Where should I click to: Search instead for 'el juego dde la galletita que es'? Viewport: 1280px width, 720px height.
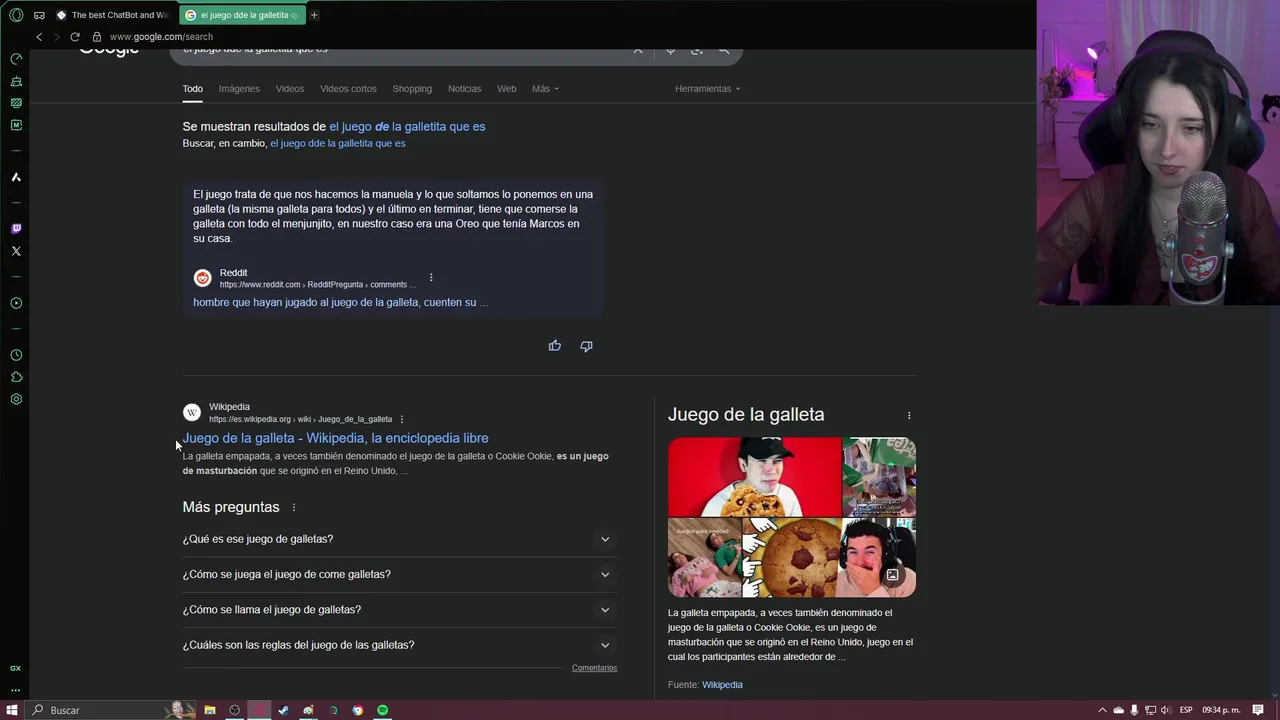(x=338, y=143)
